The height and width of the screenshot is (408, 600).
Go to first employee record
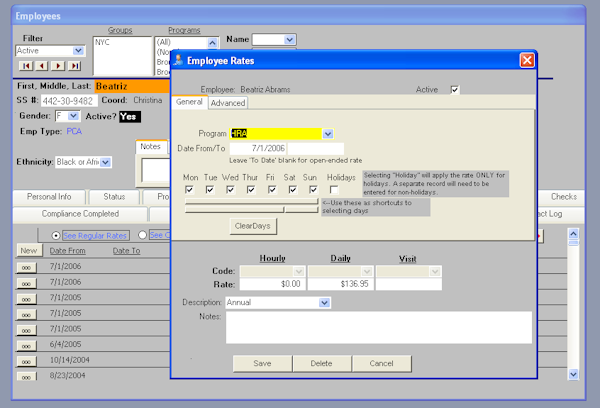26,66
